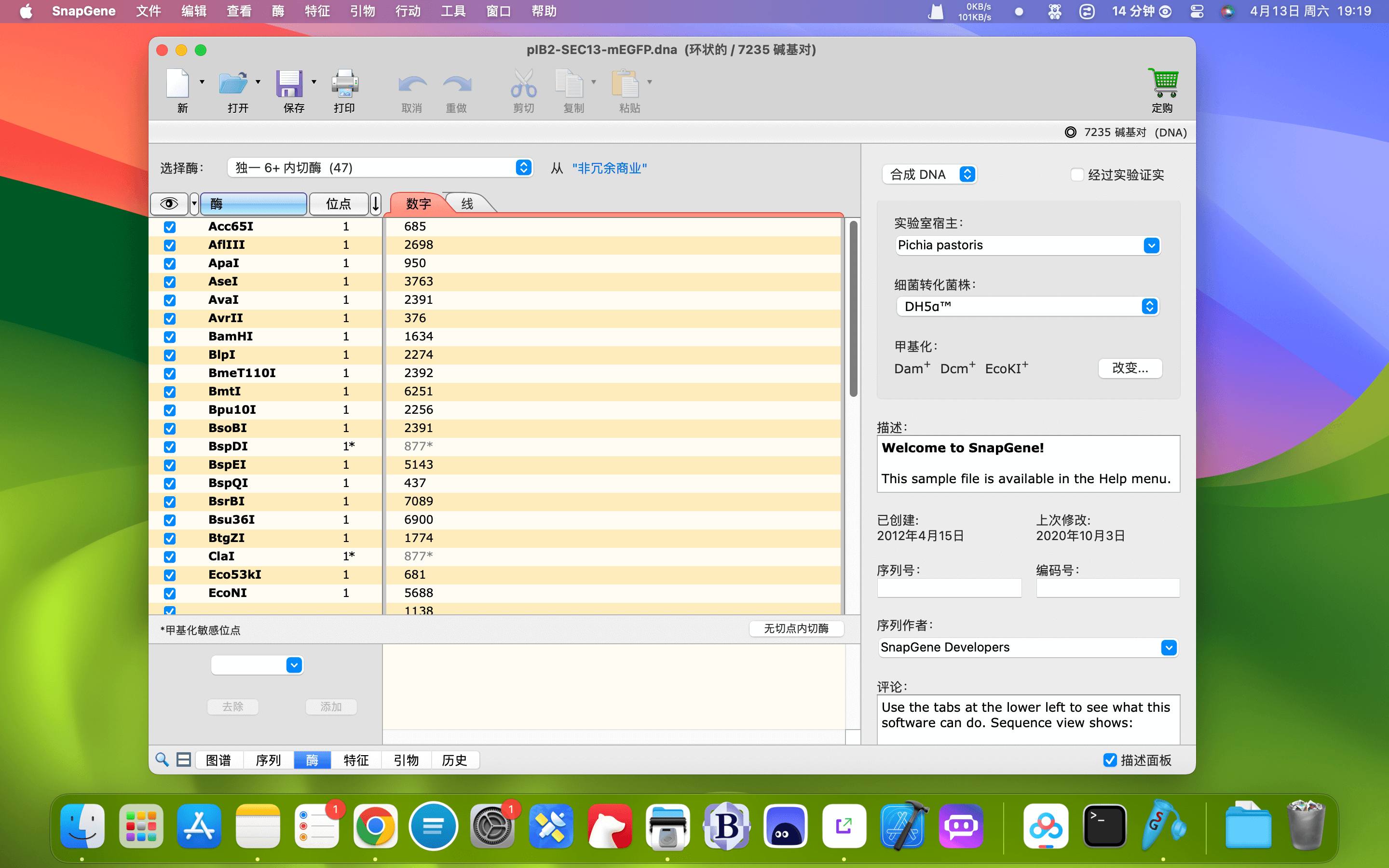Click the Undo arrow icon

coord(412,85)
